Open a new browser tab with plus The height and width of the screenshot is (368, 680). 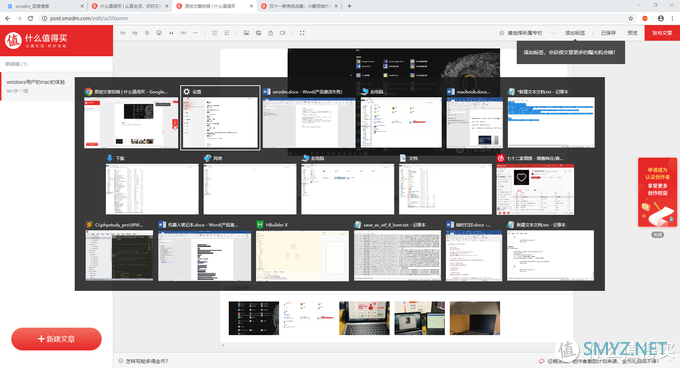click(350, 6)
